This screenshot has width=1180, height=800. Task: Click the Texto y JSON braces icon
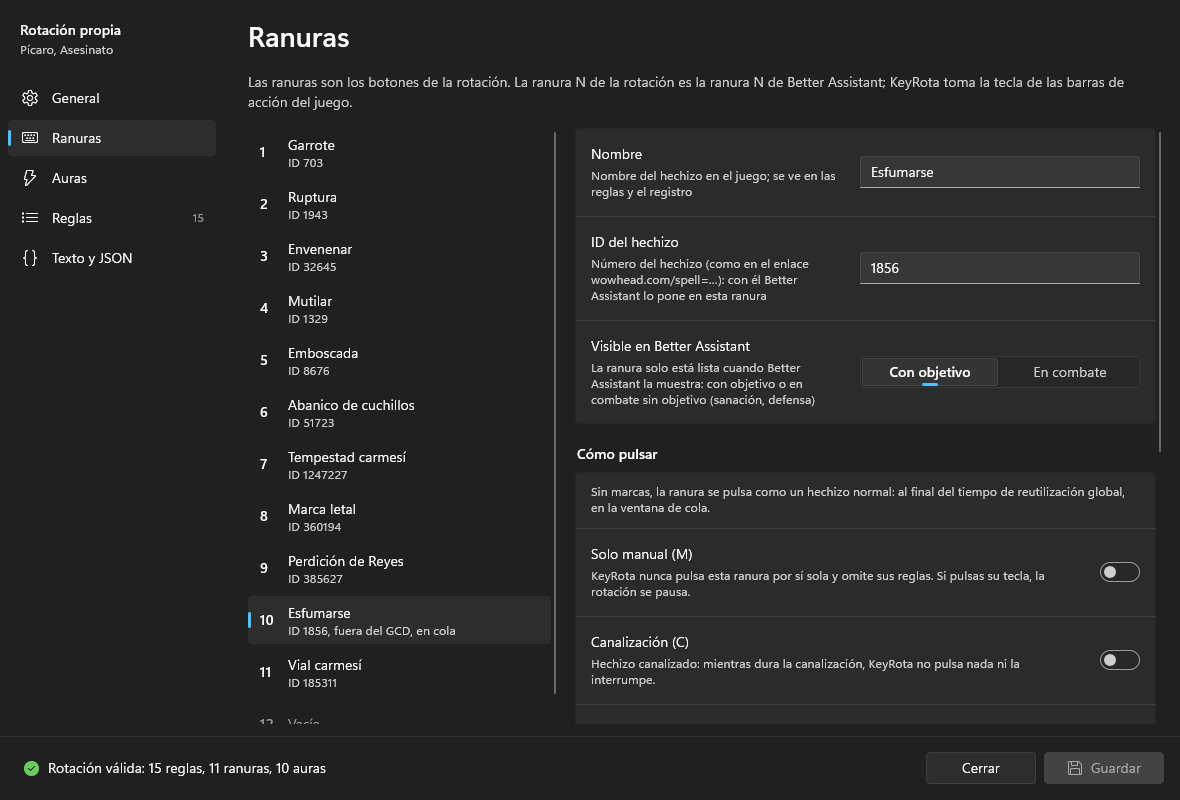click(30, 257)
